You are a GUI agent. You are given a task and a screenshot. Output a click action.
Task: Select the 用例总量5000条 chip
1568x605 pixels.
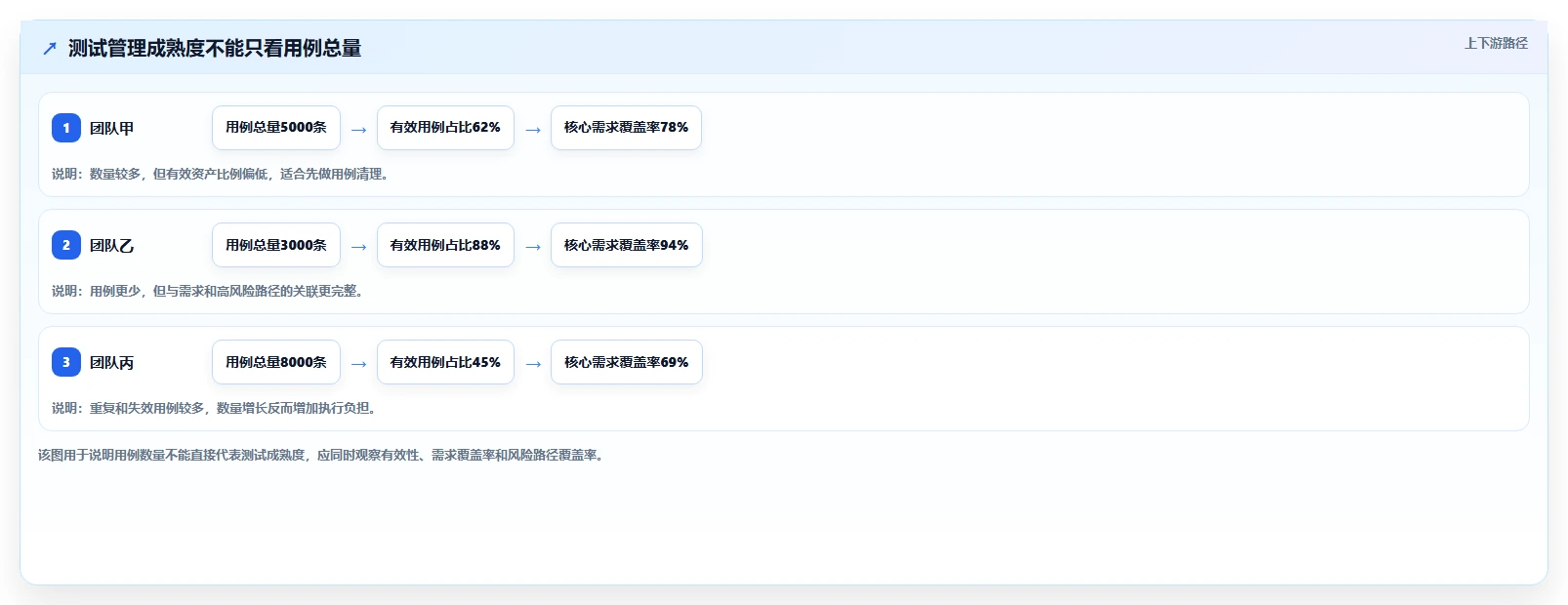tap(276, 128)
